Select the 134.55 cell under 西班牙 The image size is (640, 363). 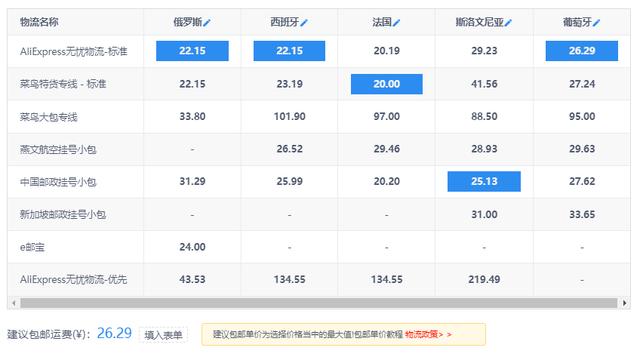pos(289,280)
